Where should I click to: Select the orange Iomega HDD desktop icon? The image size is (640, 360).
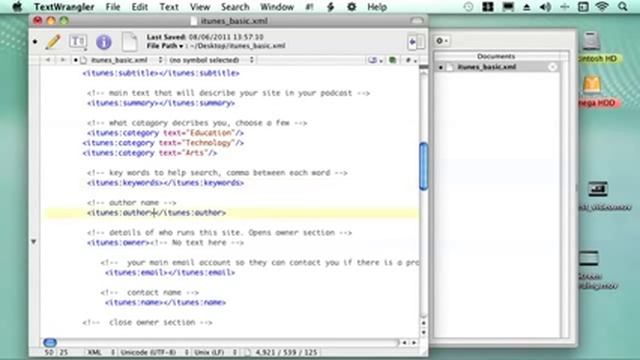[592, 84]
